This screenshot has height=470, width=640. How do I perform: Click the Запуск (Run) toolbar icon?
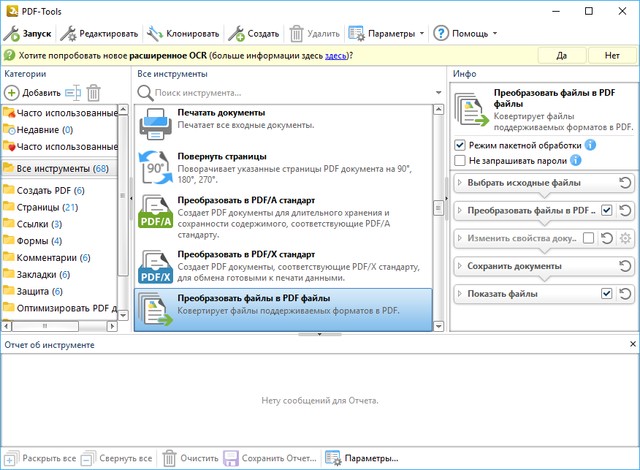[x=12, y=34]
